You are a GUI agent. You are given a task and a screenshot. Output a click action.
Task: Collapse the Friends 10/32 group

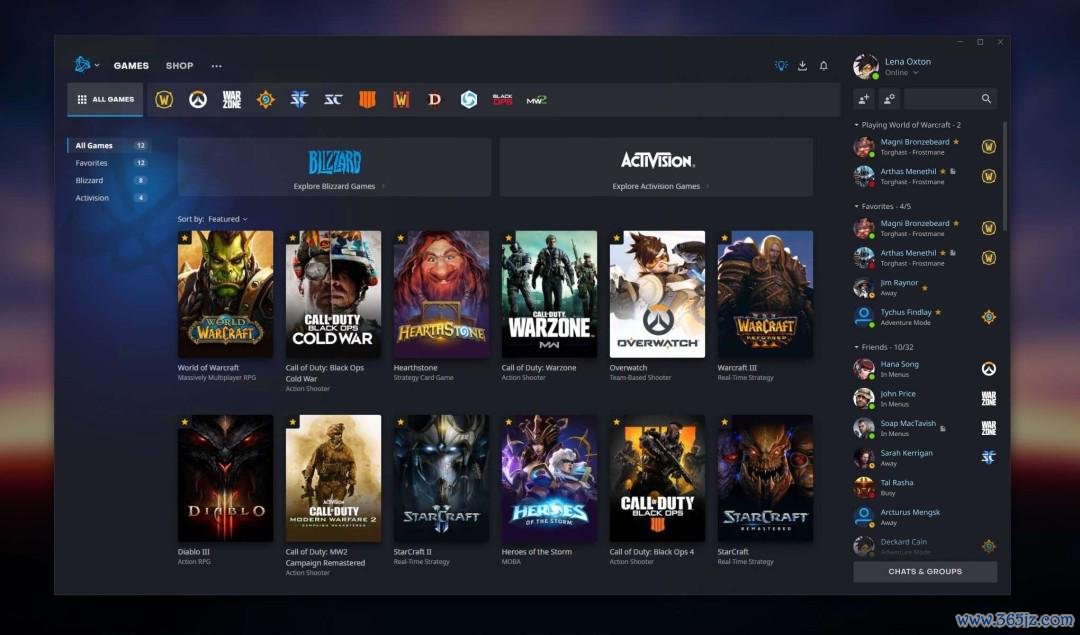884,347
